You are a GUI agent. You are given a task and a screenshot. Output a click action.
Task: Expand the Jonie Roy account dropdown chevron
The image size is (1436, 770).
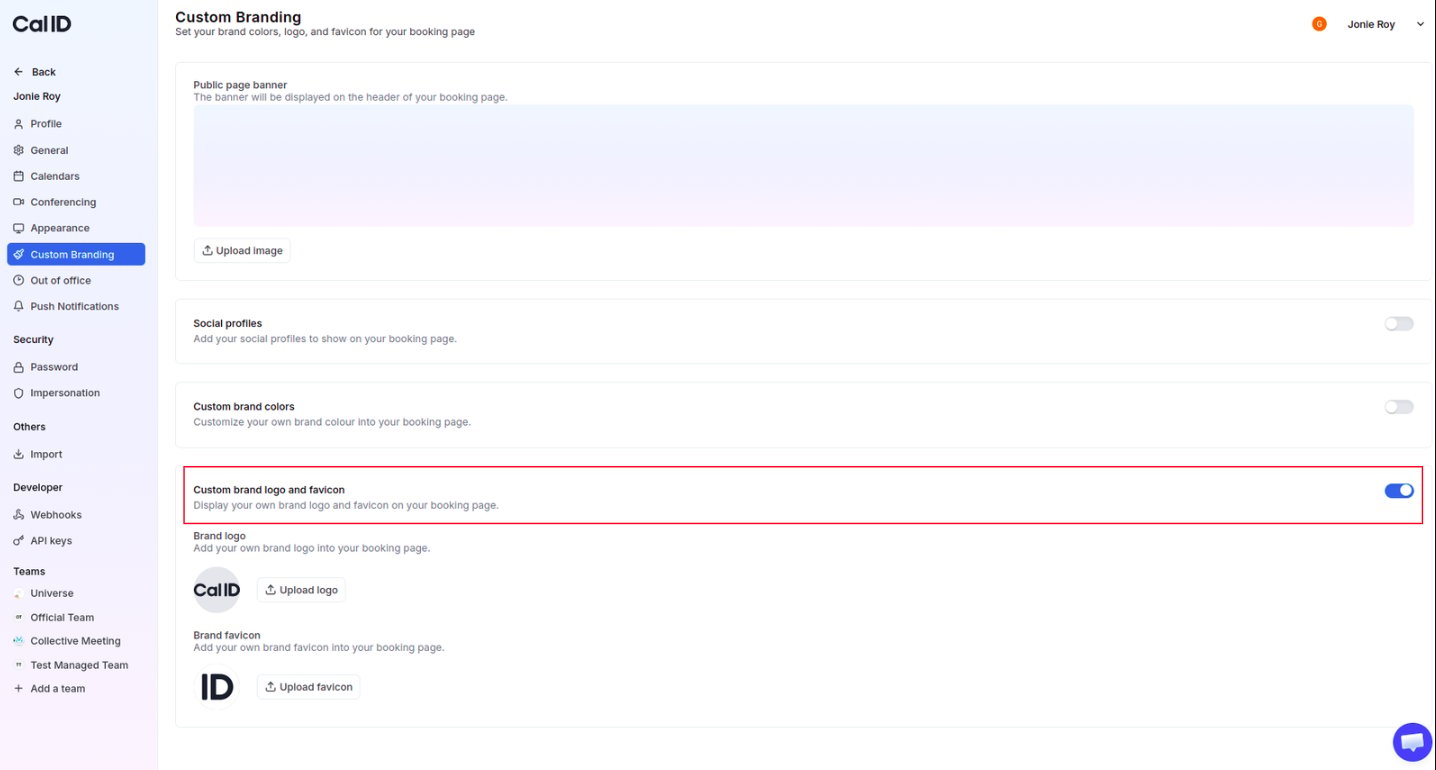point(1420,24)
